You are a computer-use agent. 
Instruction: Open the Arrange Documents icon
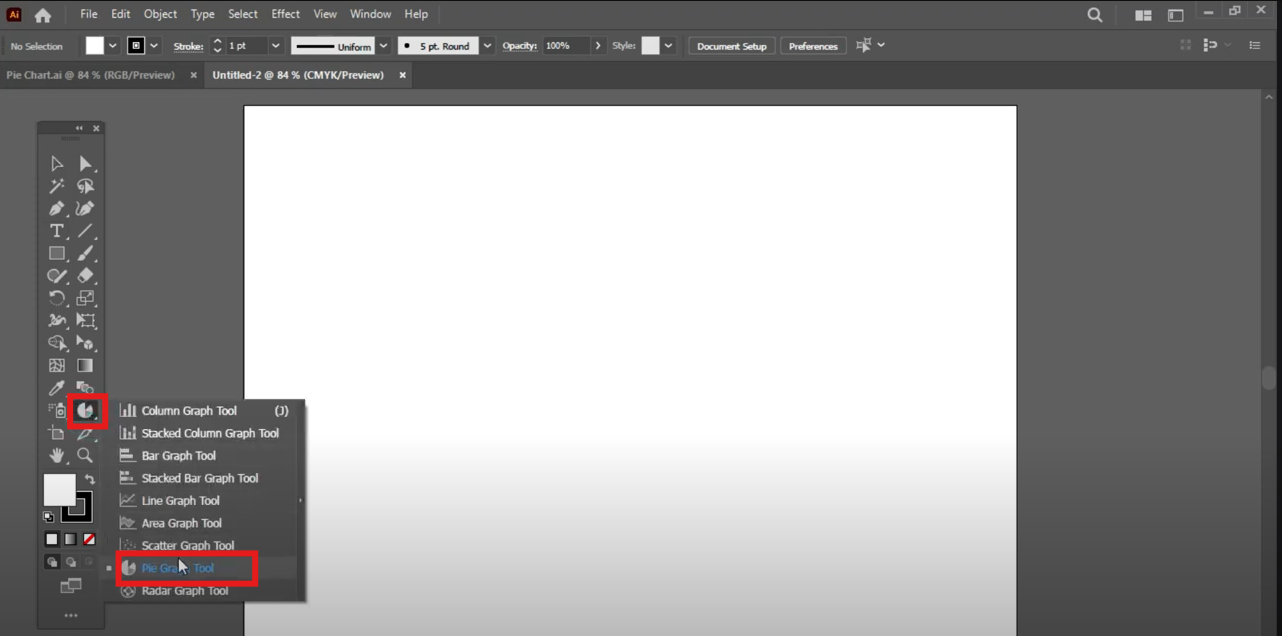click(1143, 15)
